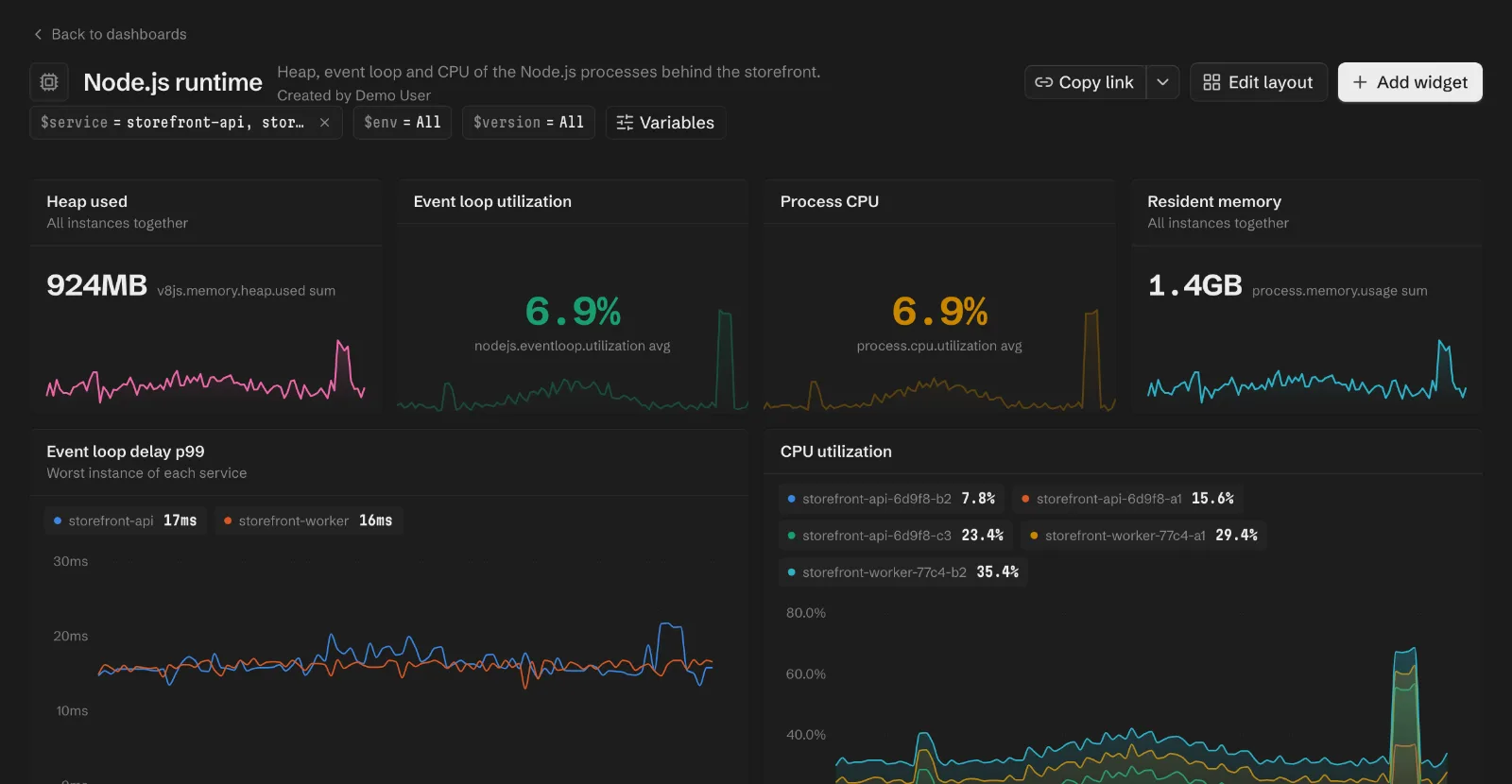Click the green 6.9% event loop value
The height and width of the screenshot is (784, 1512).
[574, 312]
